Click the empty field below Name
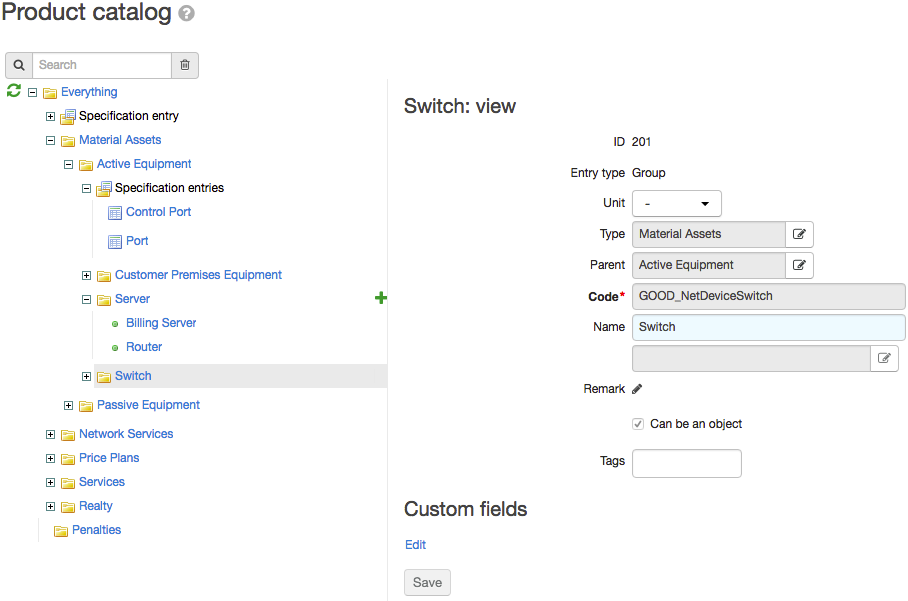The height and width of the screenshot is (601, 908). tap(752, 358)
